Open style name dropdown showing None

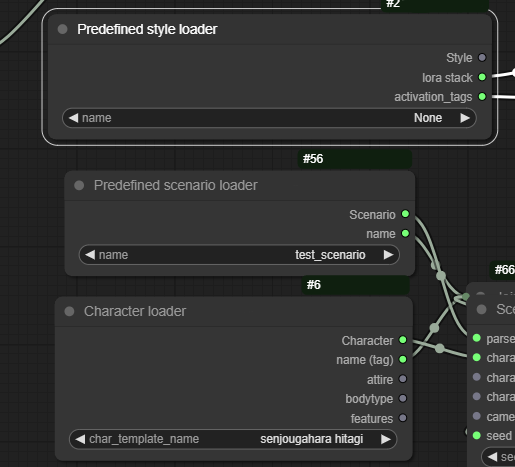(x=269, y=118)
